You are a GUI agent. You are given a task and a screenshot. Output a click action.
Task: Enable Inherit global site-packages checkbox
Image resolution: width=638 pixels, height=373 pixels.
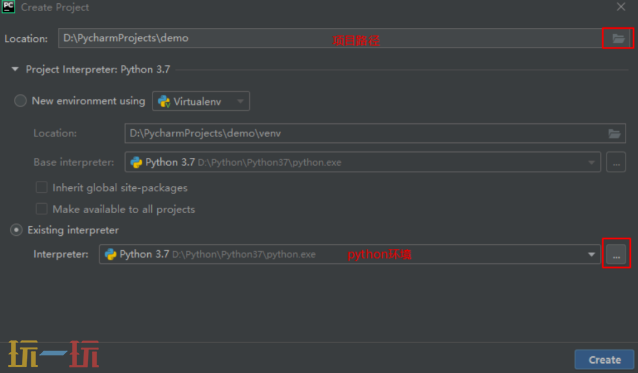pos(42,188)
